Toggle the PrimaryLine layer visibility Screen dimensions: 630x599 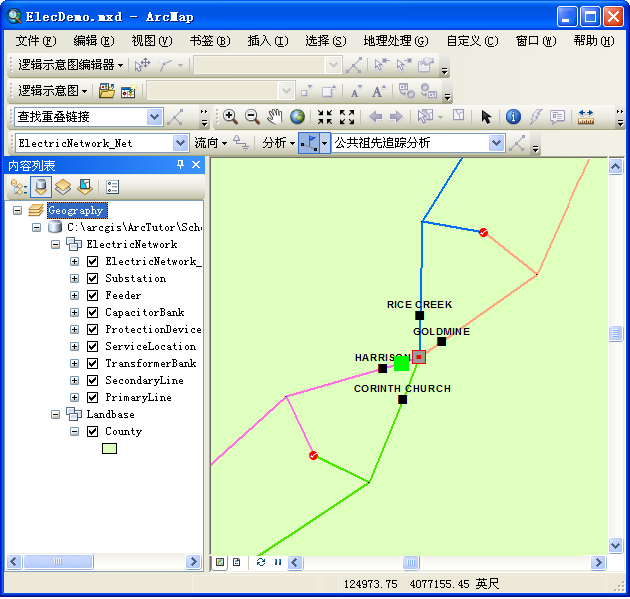(x=93, y=397)
